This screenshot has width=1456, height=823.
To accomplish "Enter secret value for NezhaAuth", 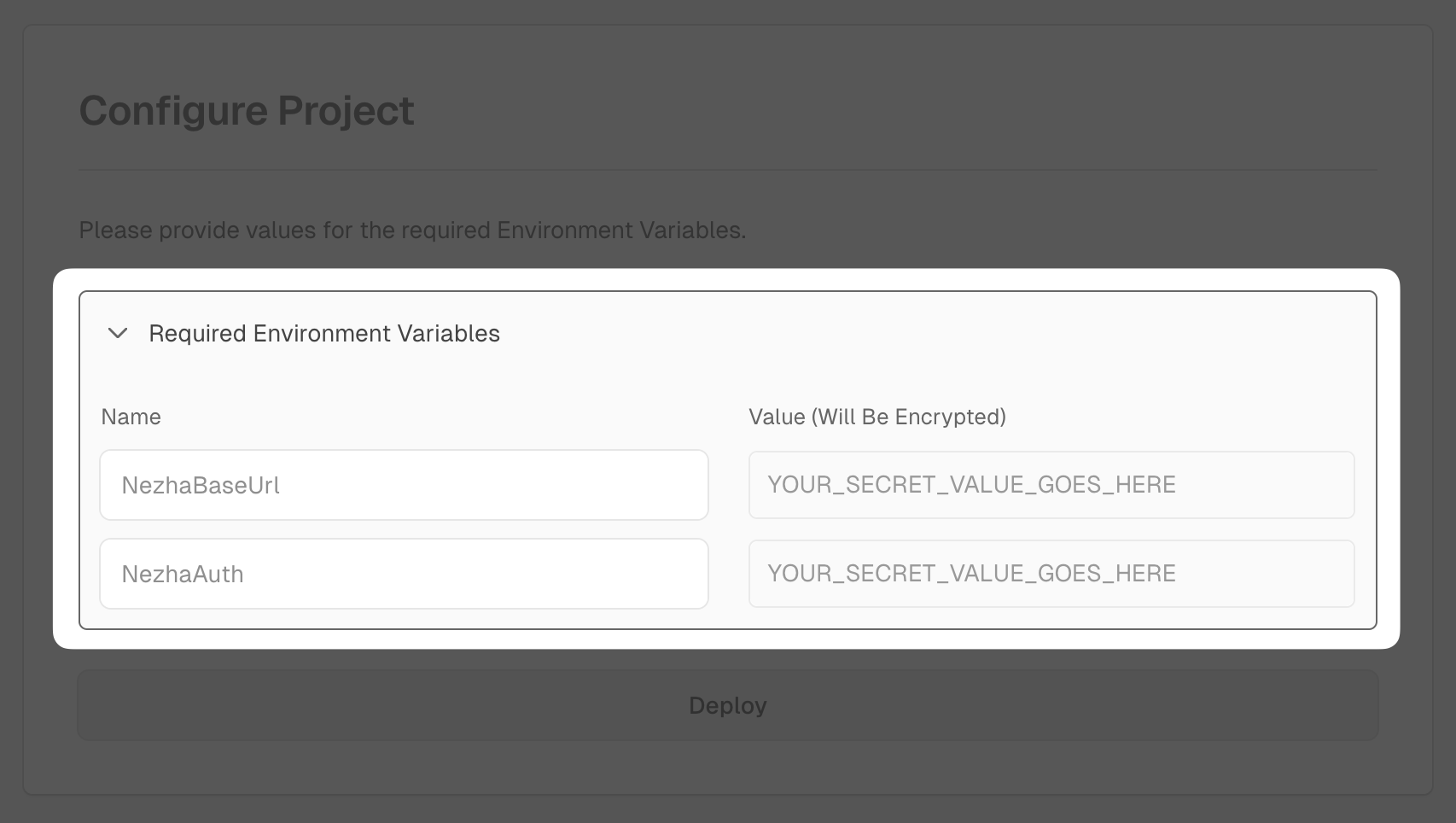I will 1051,574.
